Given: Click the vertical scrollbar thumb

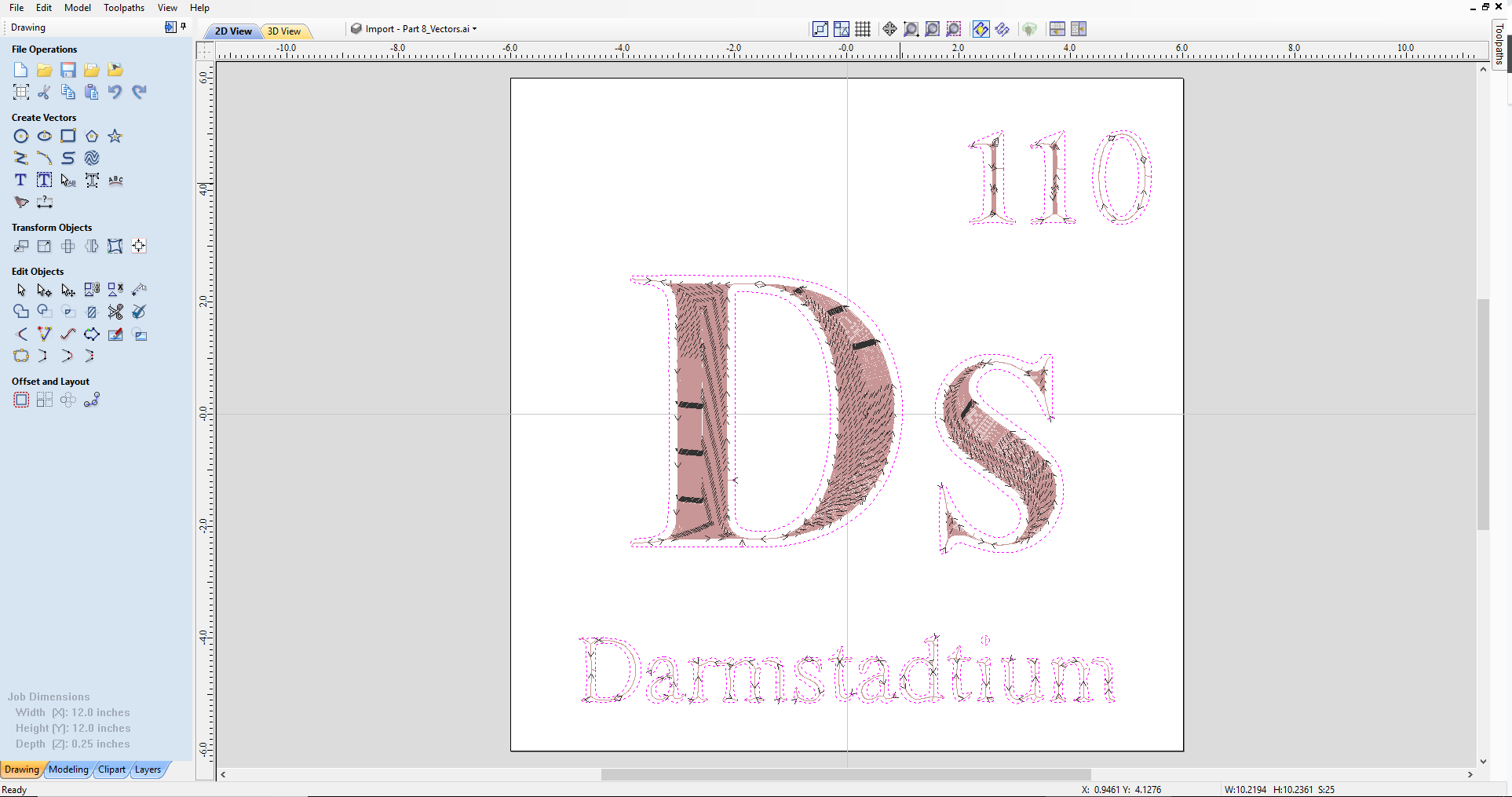Looking at the screenshot, I should [x=1483, y=414].
